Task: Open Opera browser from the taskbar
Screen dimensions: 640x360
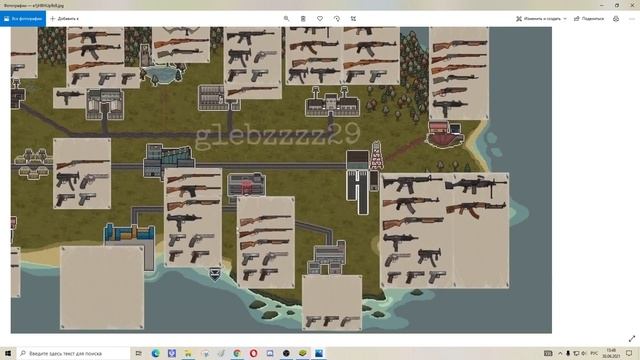Action: coord(253,353)
